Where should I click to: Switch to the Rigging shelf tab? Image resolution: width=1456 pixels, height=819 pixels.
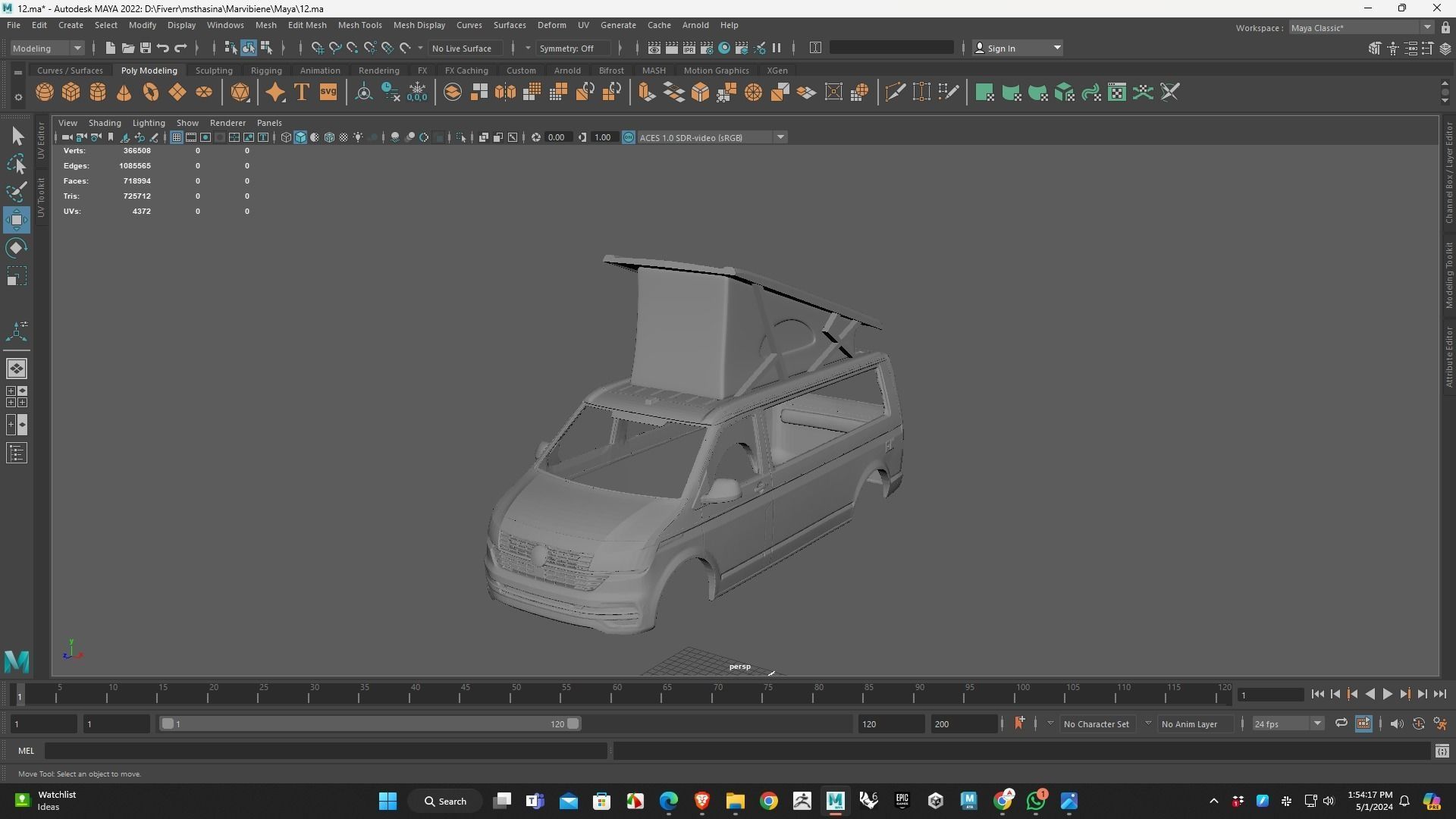pyautogui.click(x=266, y=70)
